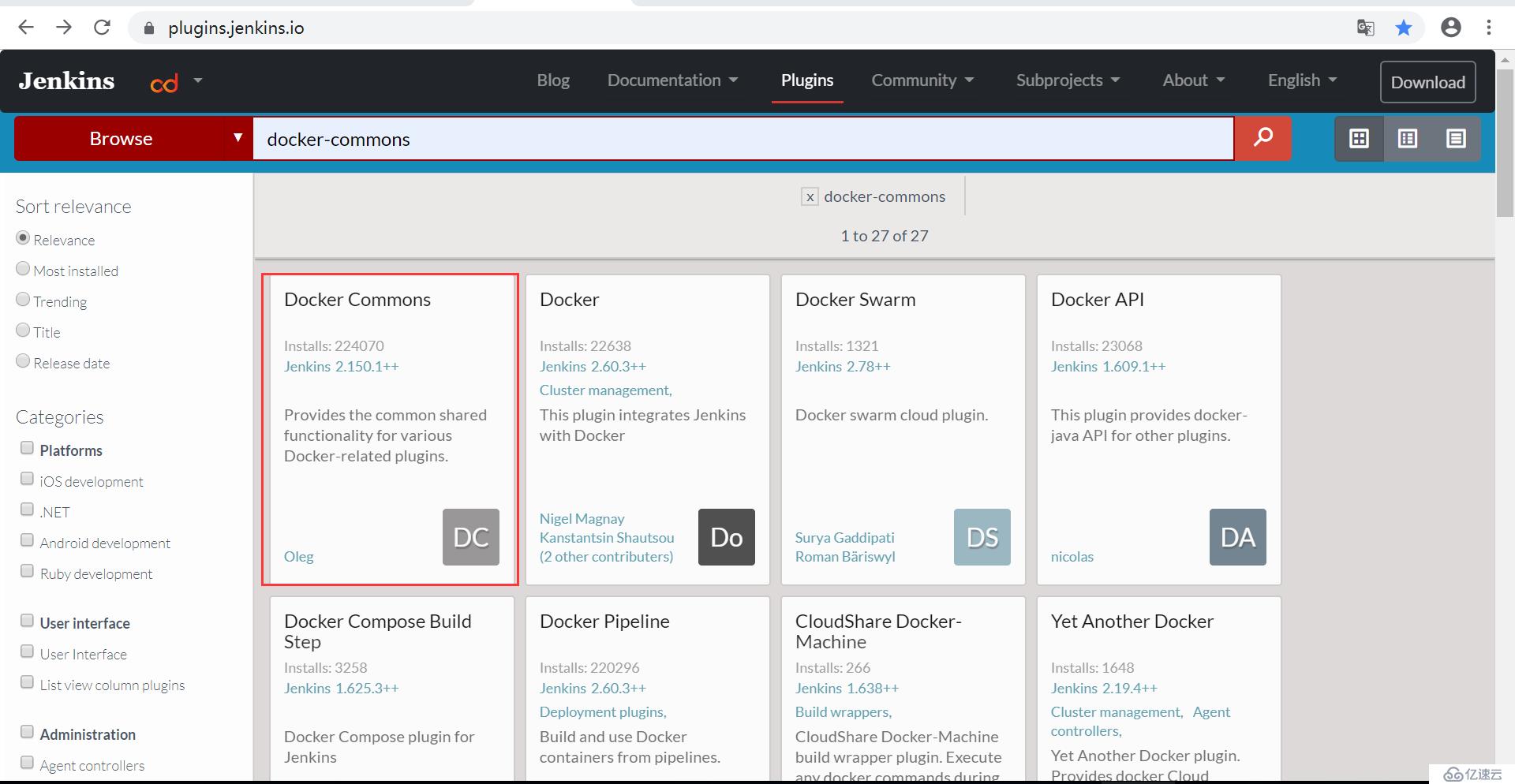Open Docker Compose Build Step title

(378, 632)
